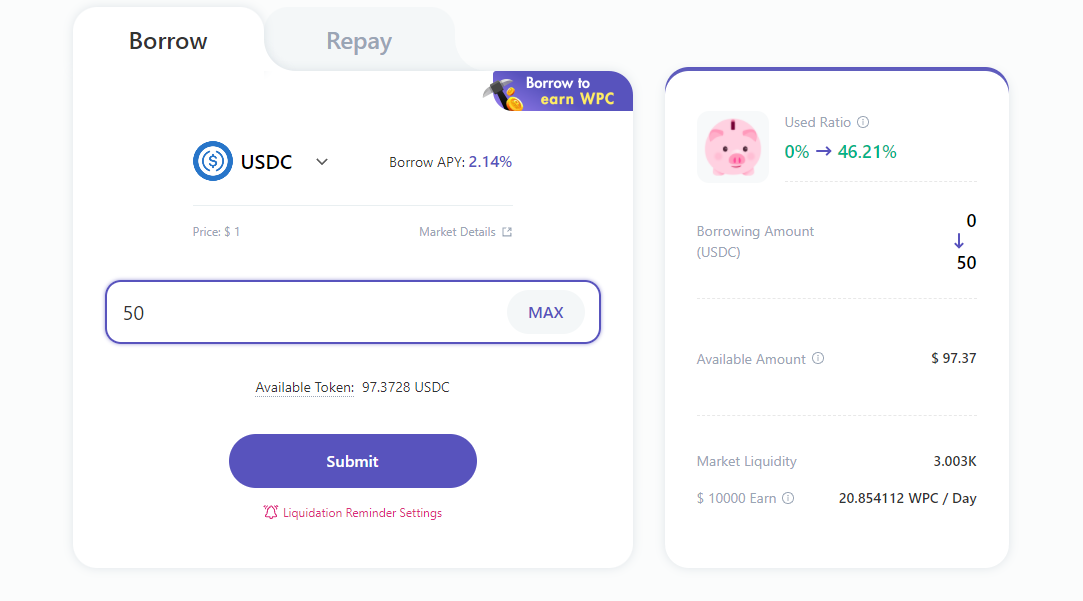Submit the borrow request
Viewport: 1083px width, 601px height.
352,461
